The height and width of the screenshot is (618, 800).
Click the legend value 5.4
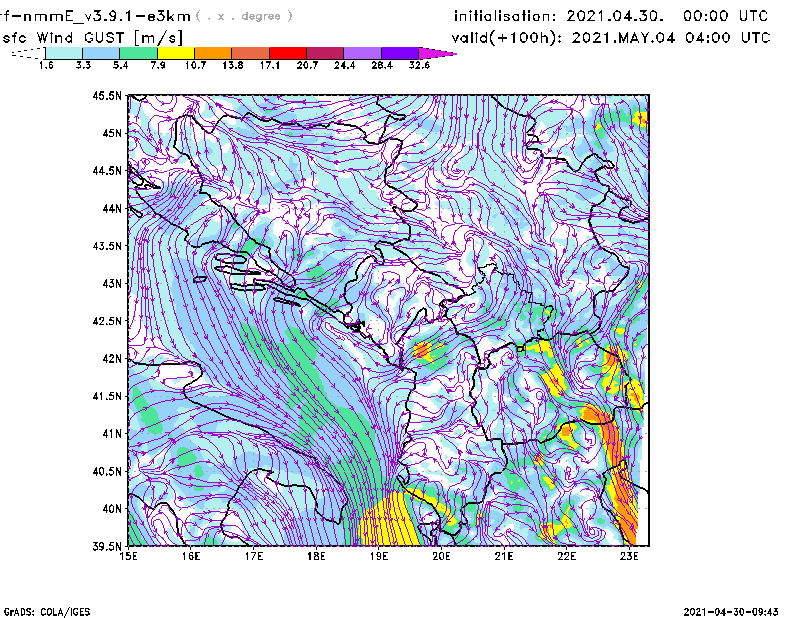pyautogui.click(x=120, y=65)
